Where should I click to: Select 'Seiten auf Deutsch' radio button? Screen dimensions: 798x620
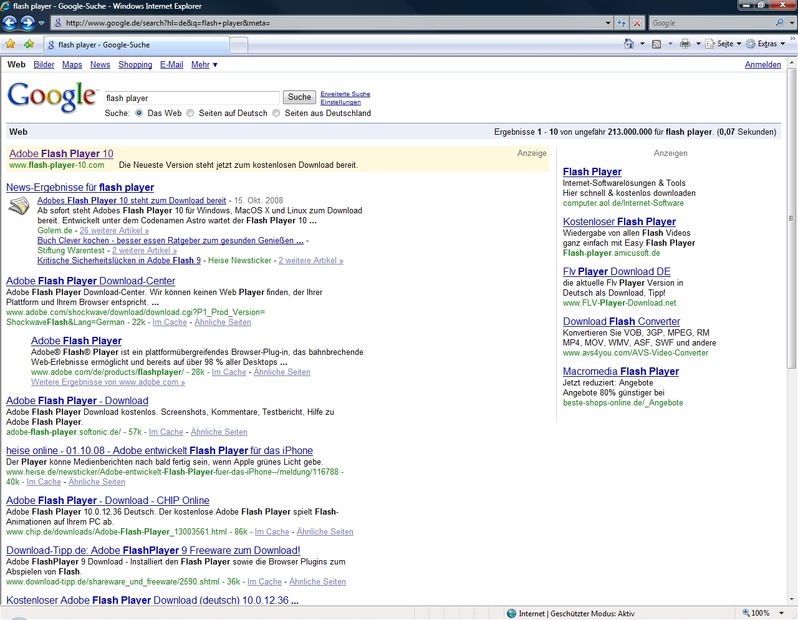(190, 113)
